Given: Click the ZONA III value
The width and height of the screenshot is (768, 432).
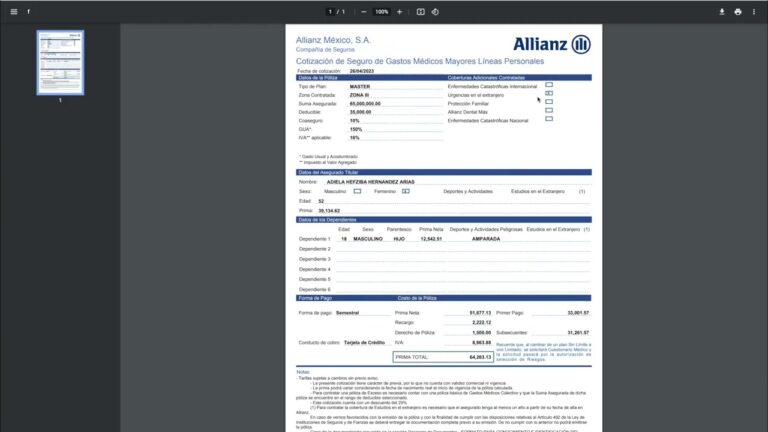Looking at the screenshot, I should click(x=359, y=95).
